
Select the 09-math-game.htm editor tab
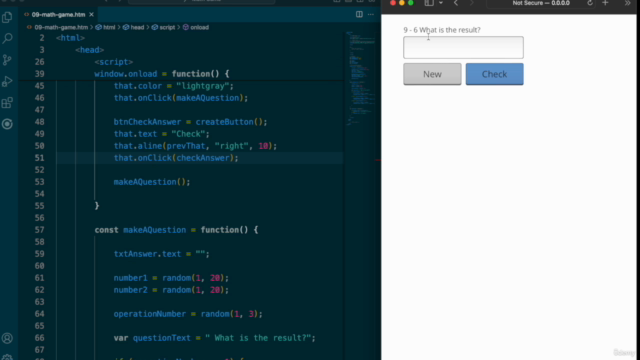point(58,15)
